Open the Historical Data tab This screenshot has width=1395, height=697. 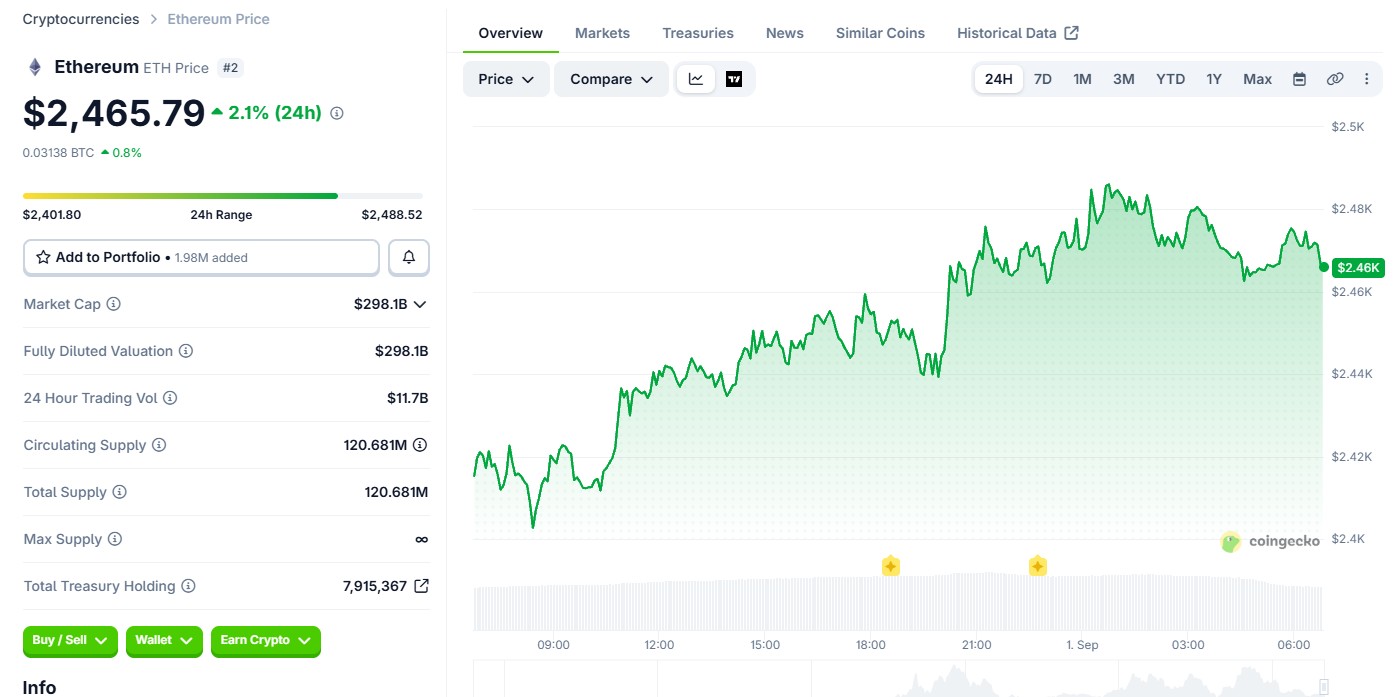coord(1017,33)
